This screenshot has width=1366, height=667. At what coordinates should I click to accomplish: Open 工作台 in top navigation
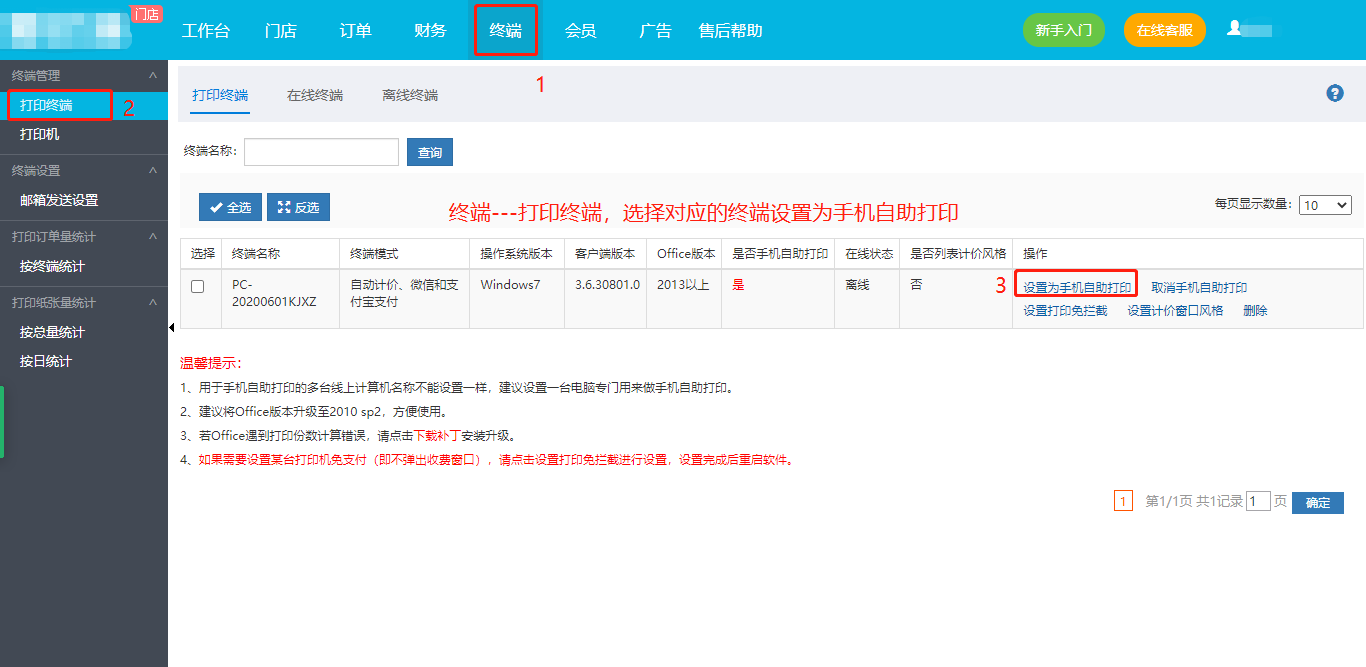click(206, 30)
